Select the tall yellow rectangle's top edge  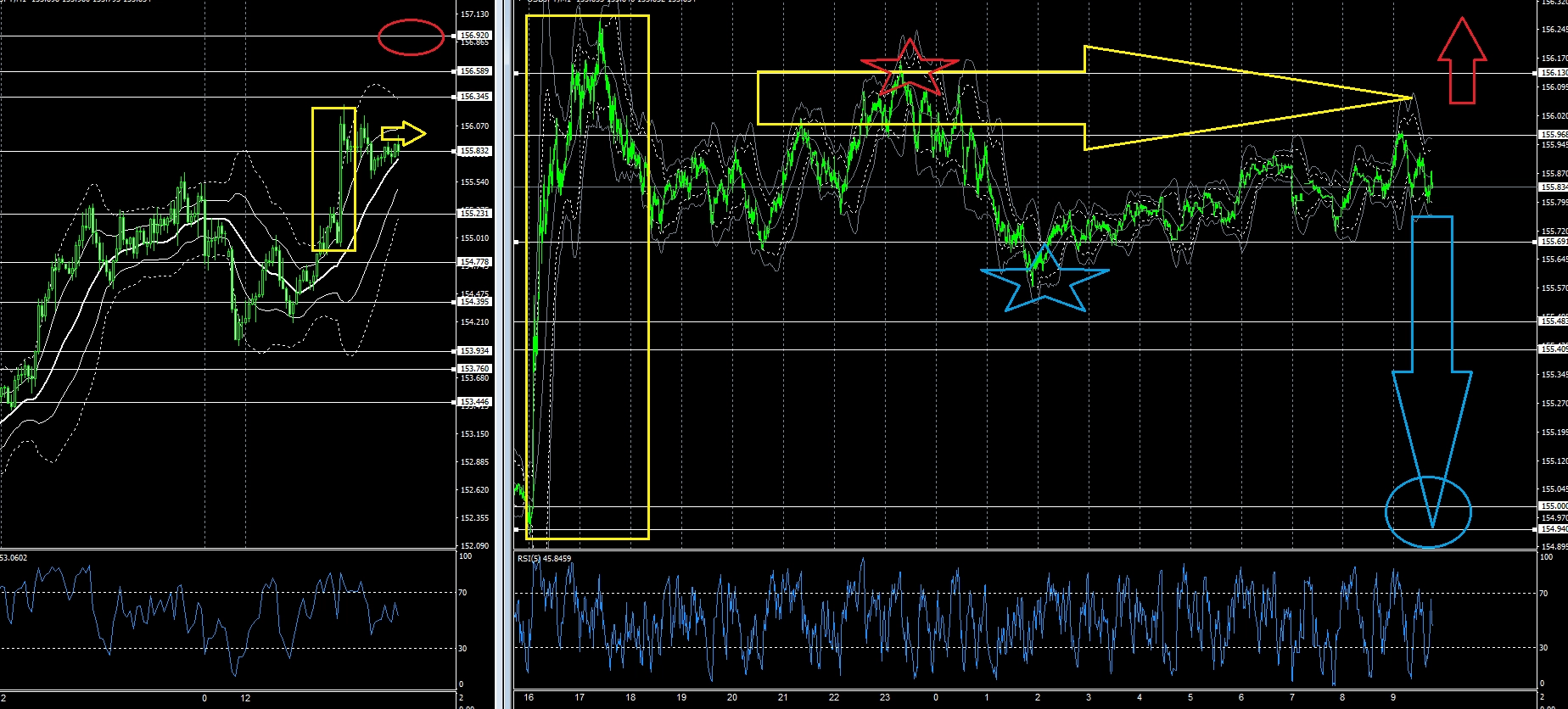pos(587,15)
